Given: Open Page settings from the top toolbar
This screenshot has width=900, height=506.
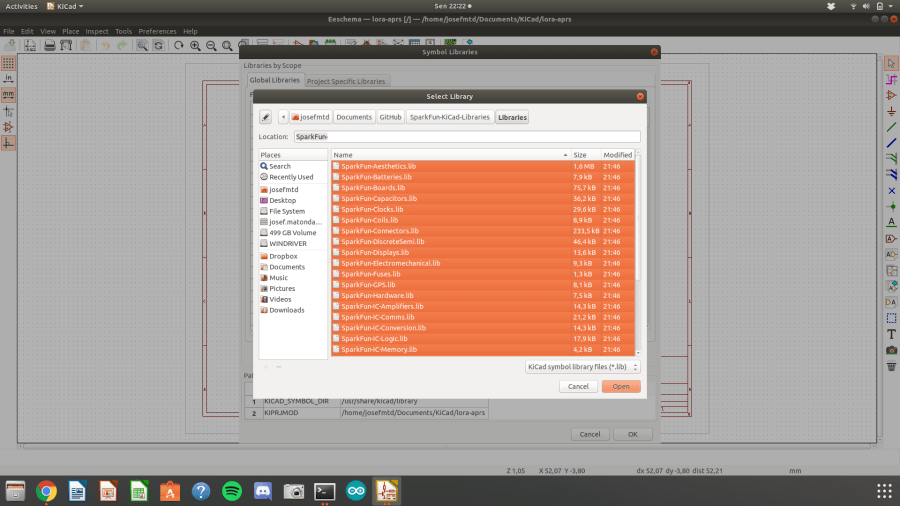Looking at the screenshot, I should point(30,45).
